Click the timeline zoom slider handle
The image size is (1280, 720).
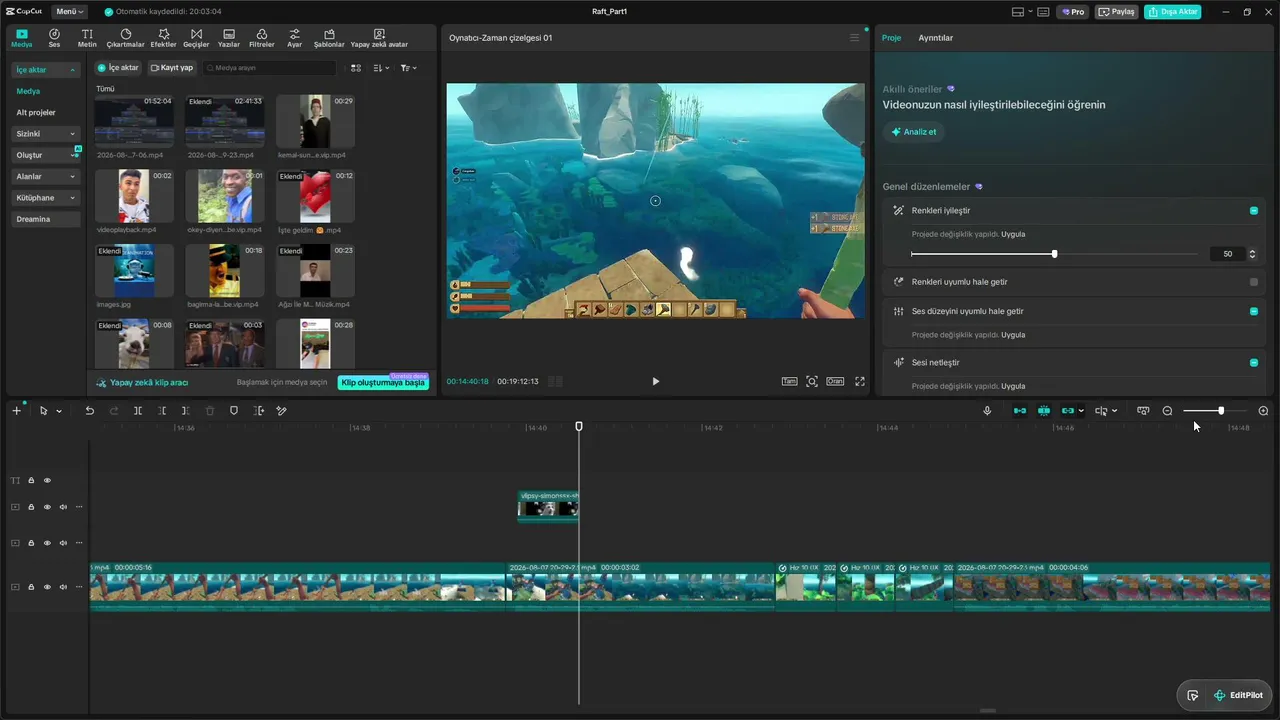pos(1221,411)
